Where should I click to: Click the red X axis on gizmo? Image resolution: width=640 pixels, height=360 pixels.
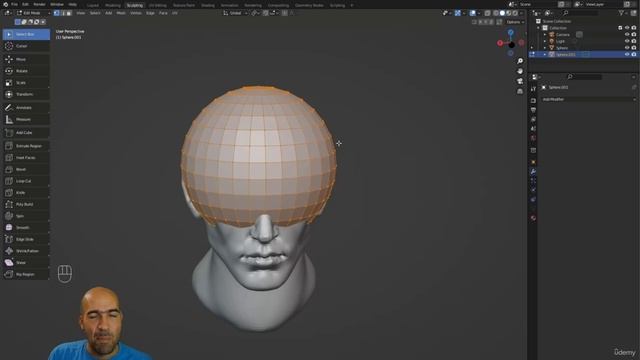500,43
